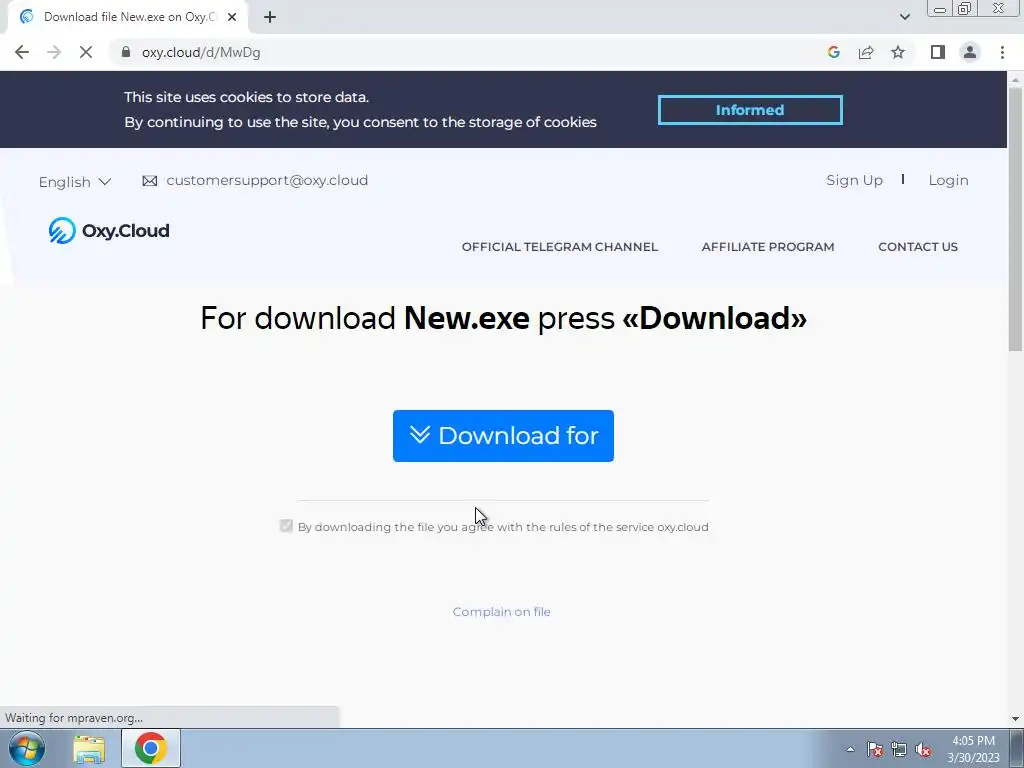Click the Show desktop strip

pyautogui.click(x=1016, y=748)
